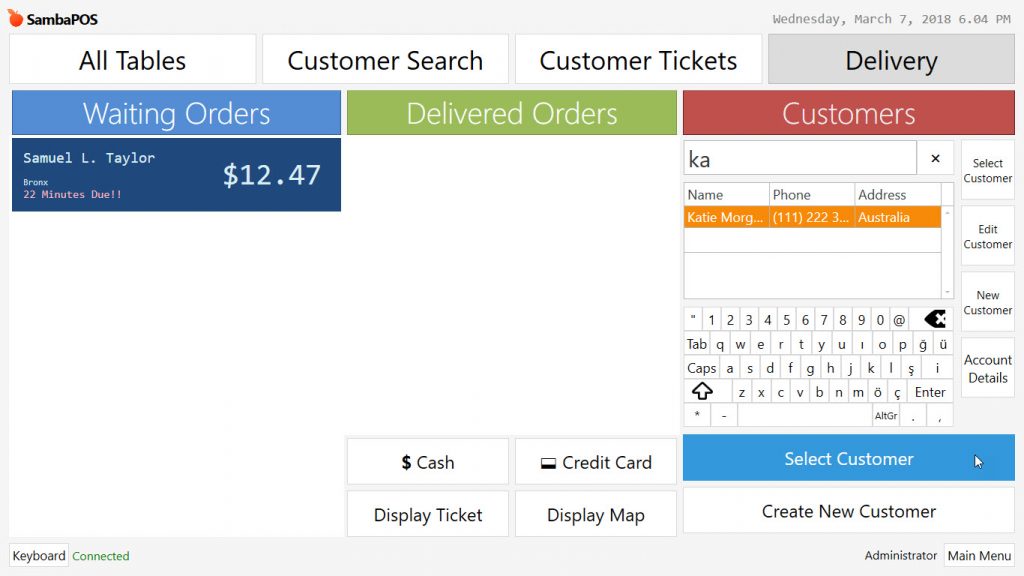Pay with the $ Cash button
Screen dimensions: 1024x576
428,462
